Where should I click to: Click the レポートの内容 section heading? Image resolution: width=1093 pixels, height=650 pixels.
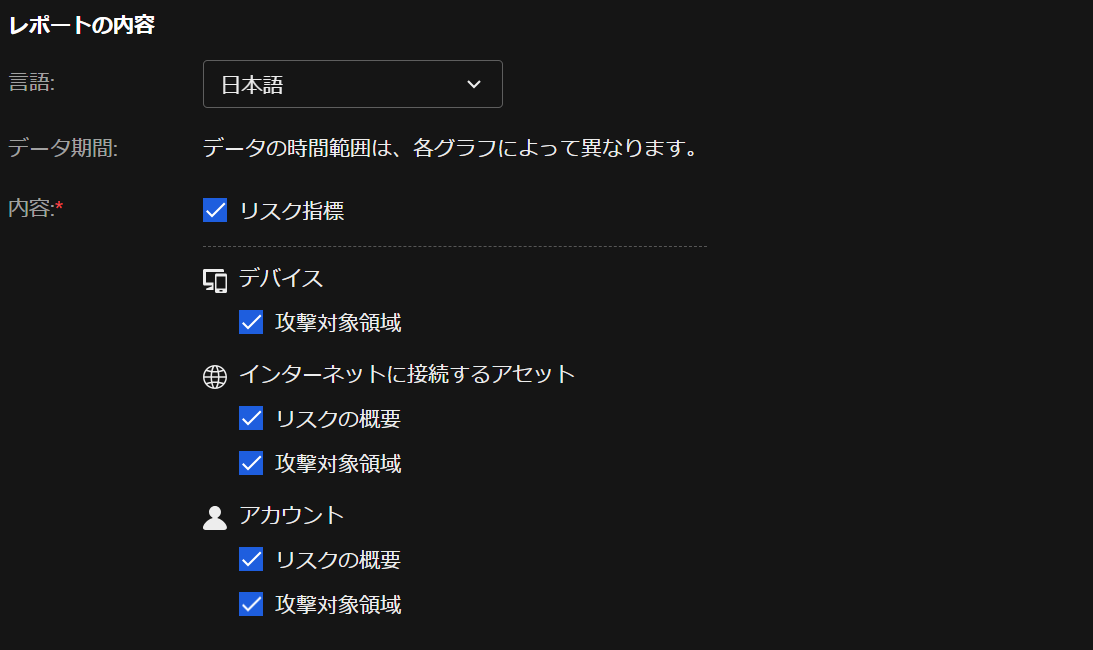pos(82,26)
